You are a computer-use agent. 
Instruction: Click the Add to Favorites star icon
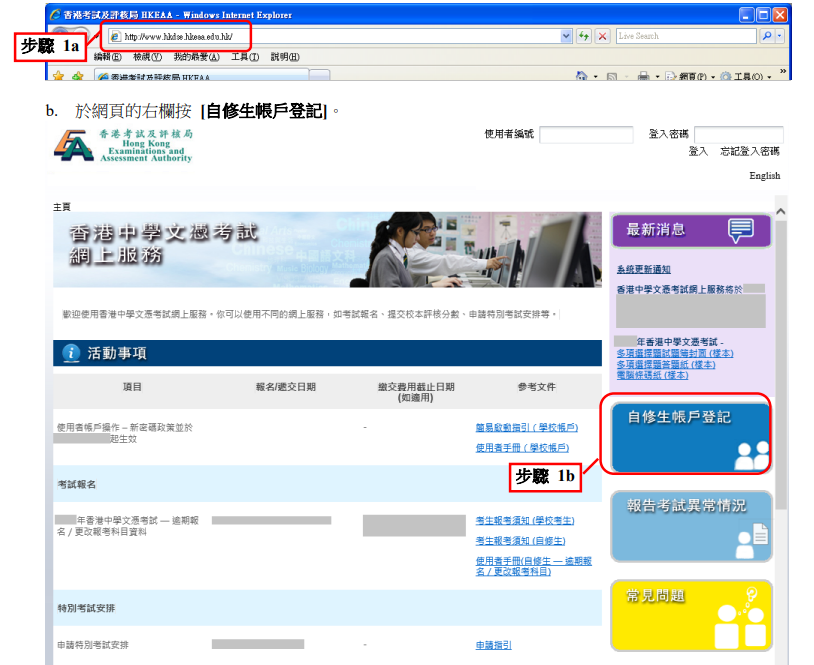(78, 76)
